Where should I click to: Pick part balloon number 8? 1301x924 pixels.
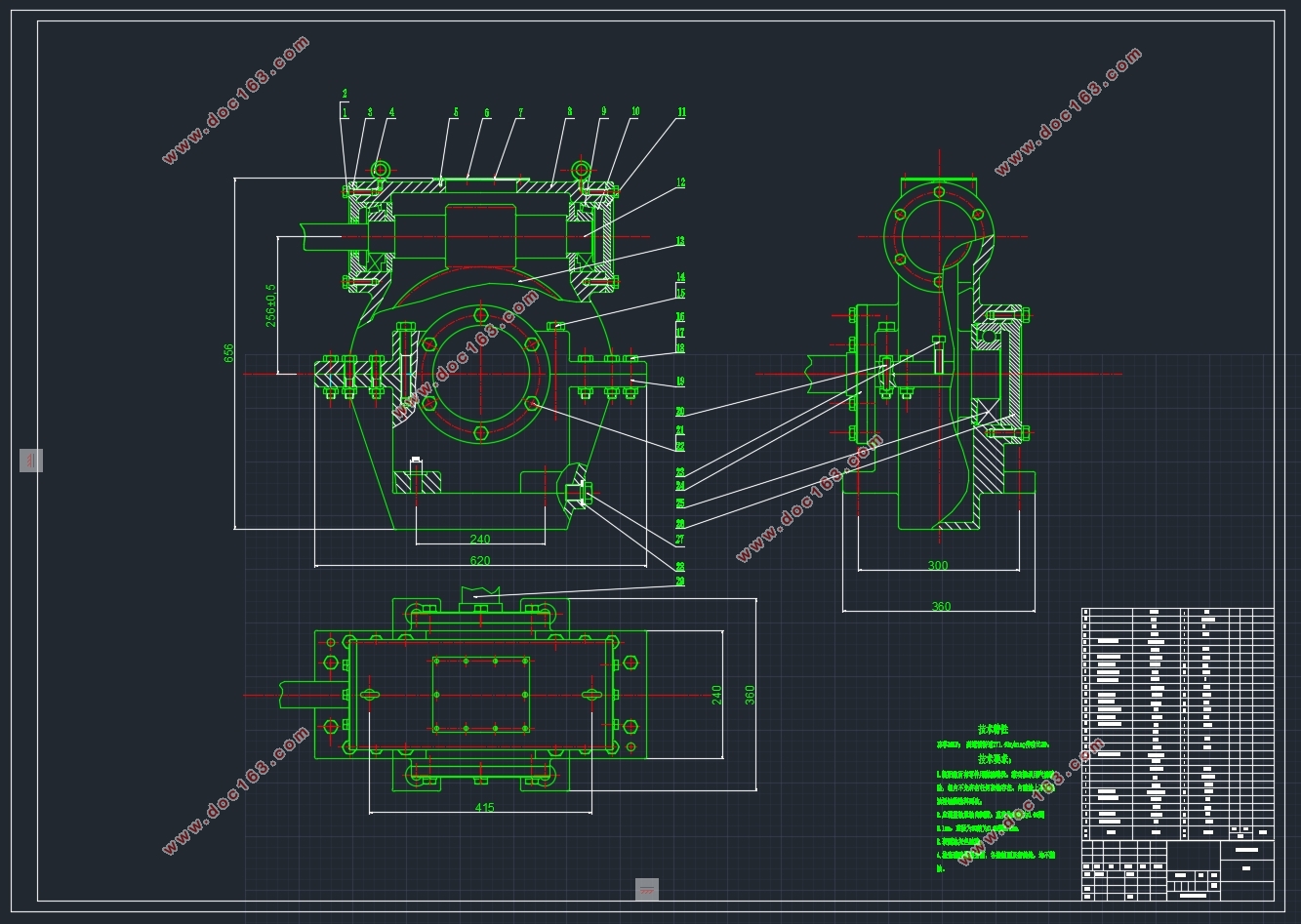(570, 112)
